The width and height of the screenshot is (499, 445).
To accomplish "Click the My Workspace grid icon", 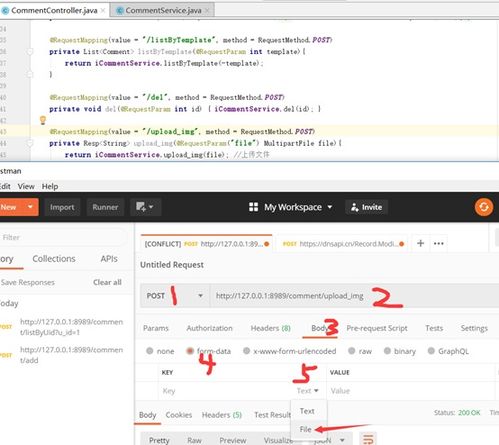I will [x=253, y=207].
